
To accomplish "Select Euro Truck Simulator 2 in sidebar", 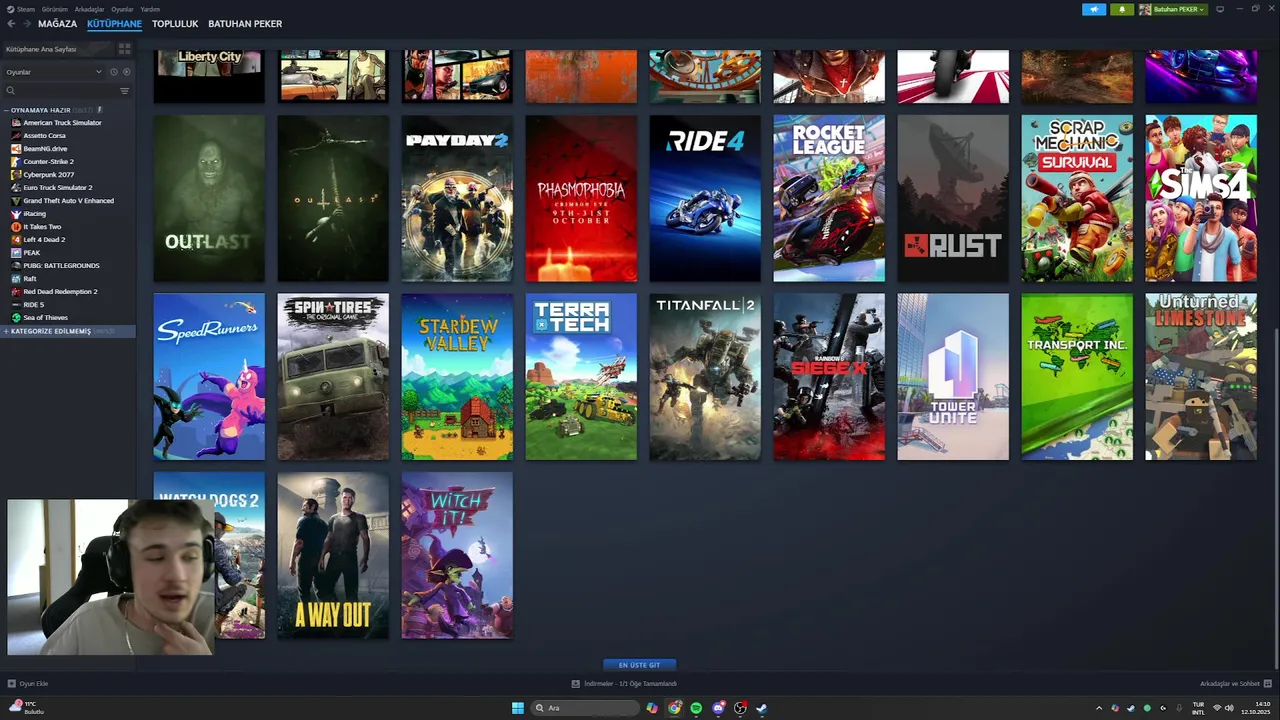I will pyautogui.click(x=57, y=188).
